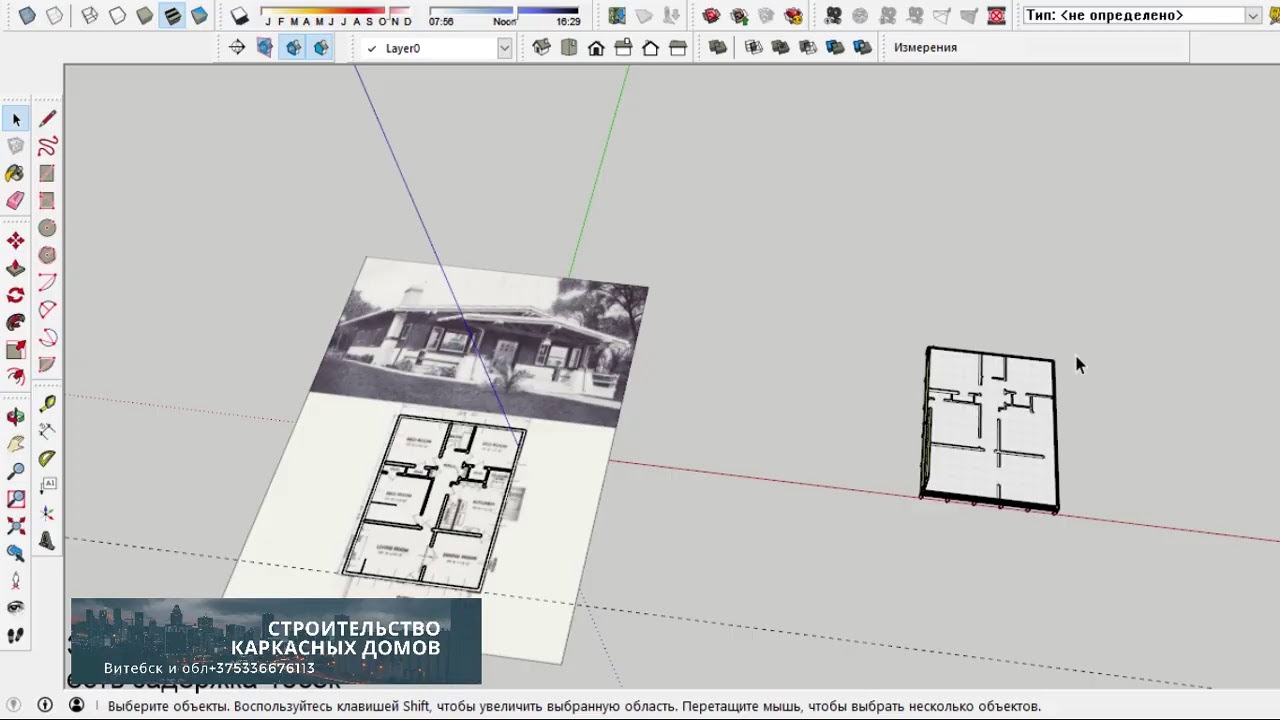1280x720 pixels.
Task: Open the Layer0 layer dropdown
Action: click(x=505, y=48)
